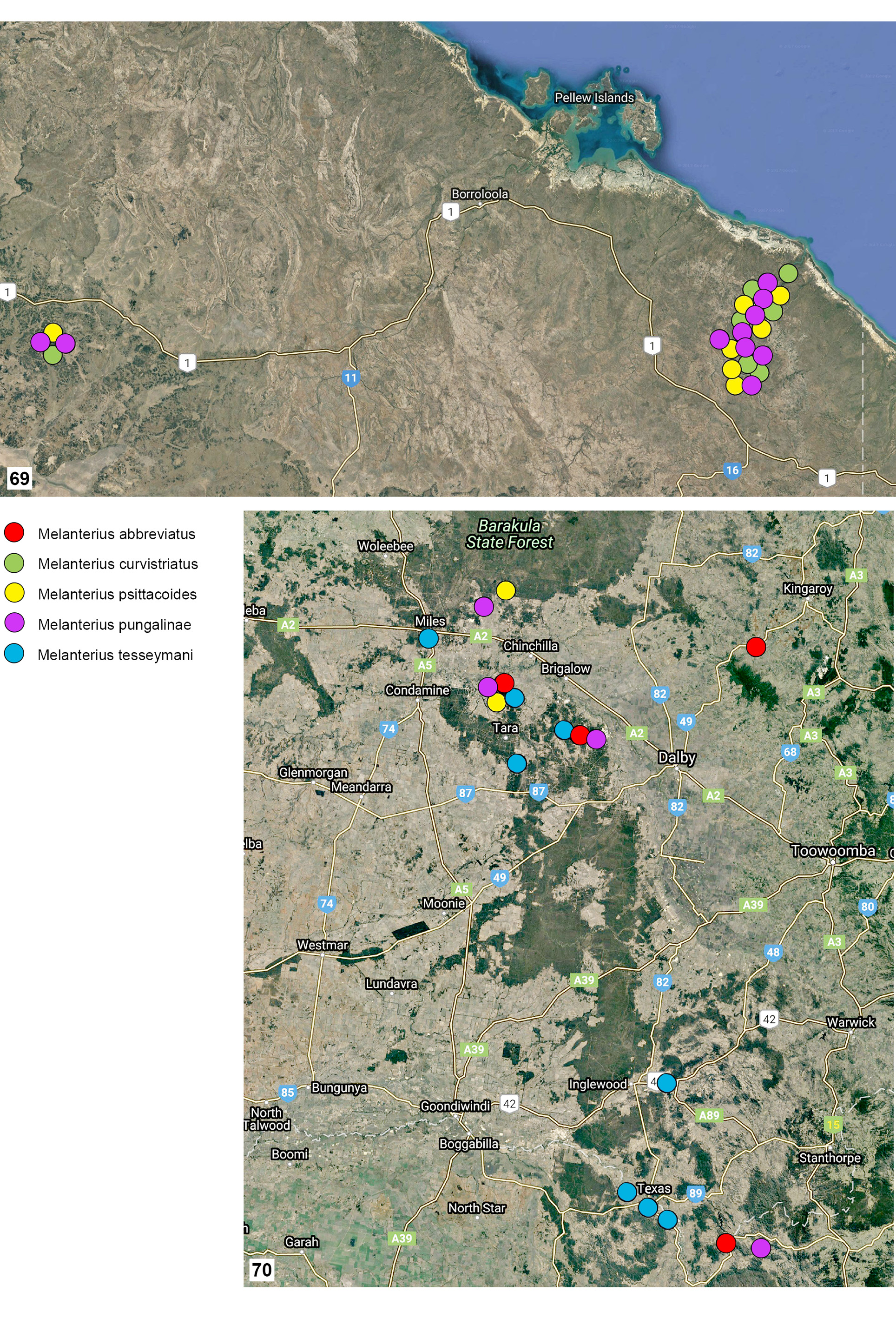The image size is (896, 1318).
Task: Click the 'Kingaroy' town label
Action: pos(808,589)
